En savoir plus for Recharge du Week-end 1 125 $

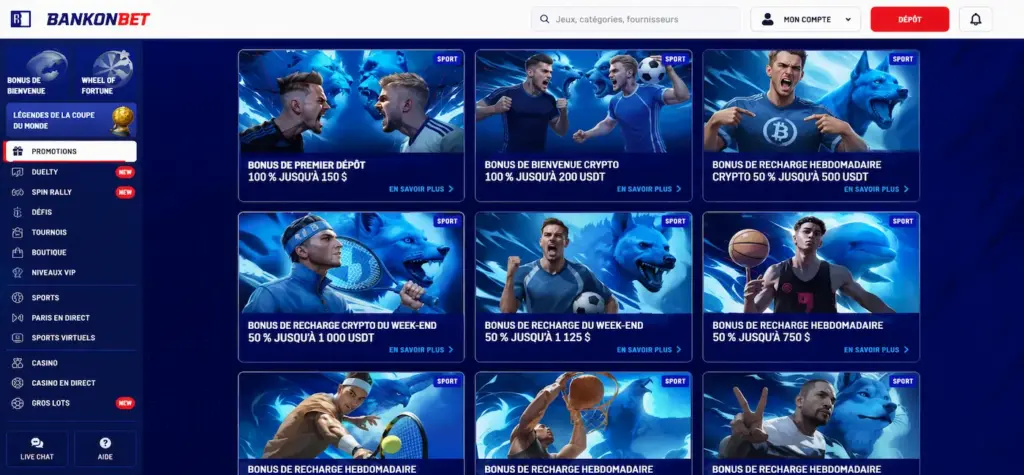point(649,350)
